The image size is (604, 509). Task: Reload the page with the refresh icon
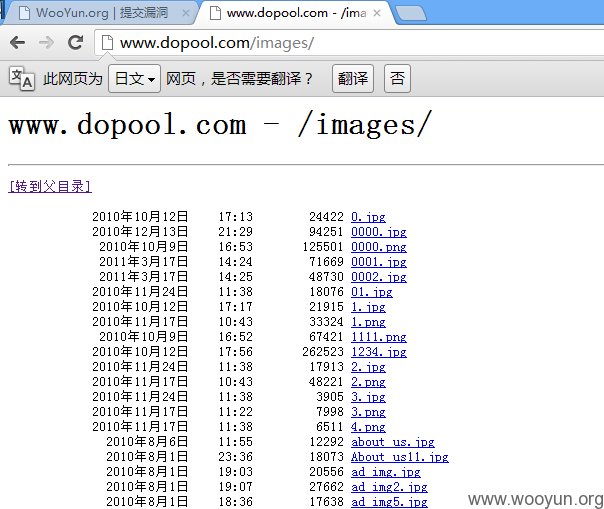[75, 42]
